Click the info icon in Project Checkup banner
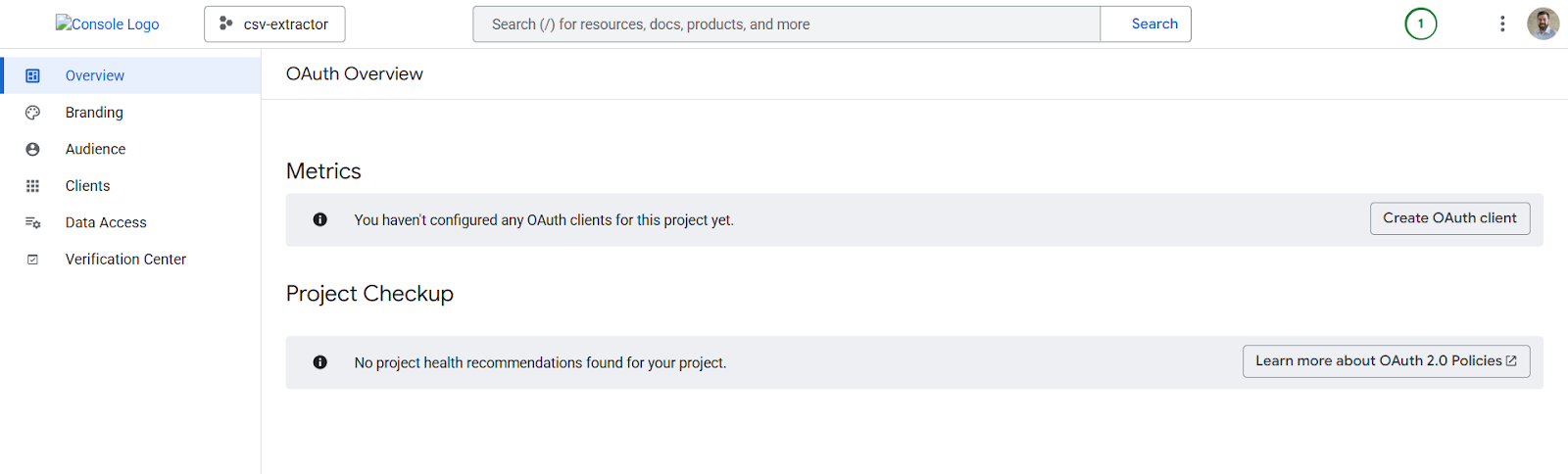1568x474 pixels. pos(319,362)
